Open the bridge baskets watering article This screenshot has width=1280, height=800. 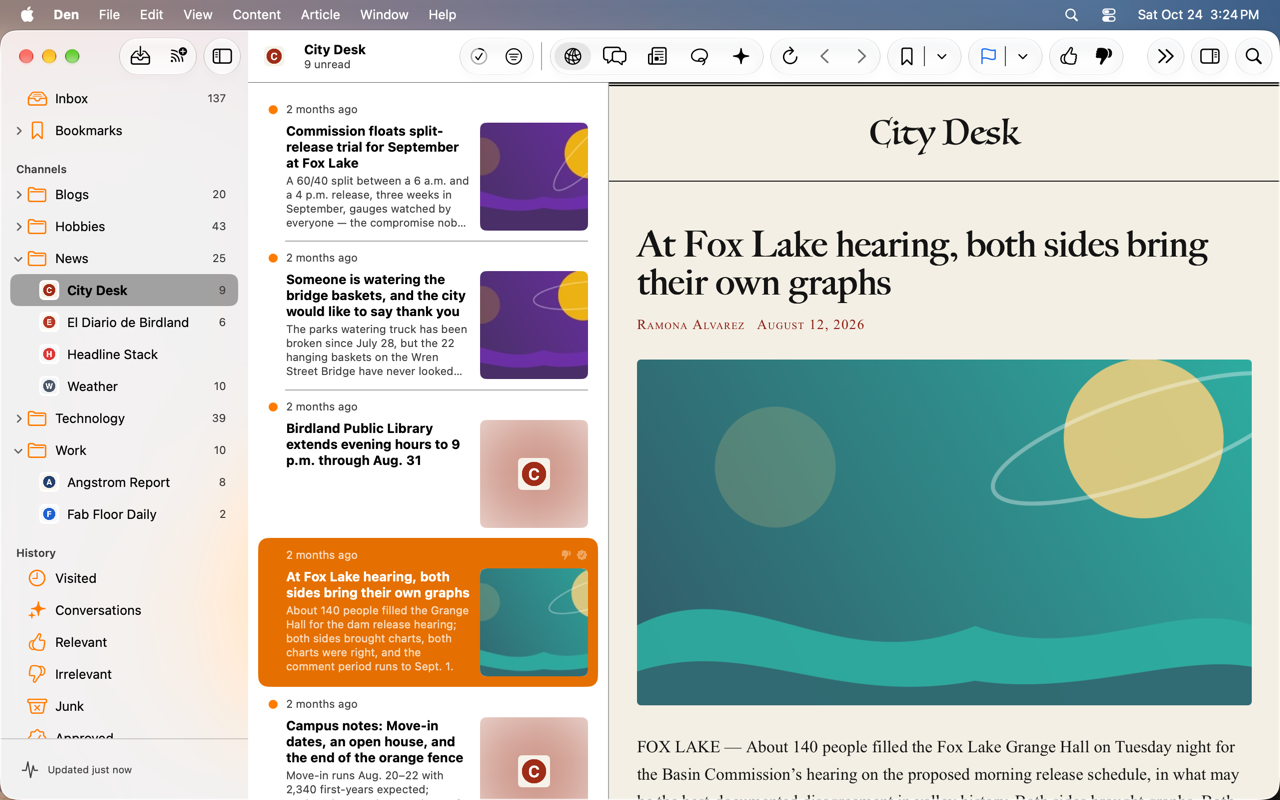[x=428, y=318]
